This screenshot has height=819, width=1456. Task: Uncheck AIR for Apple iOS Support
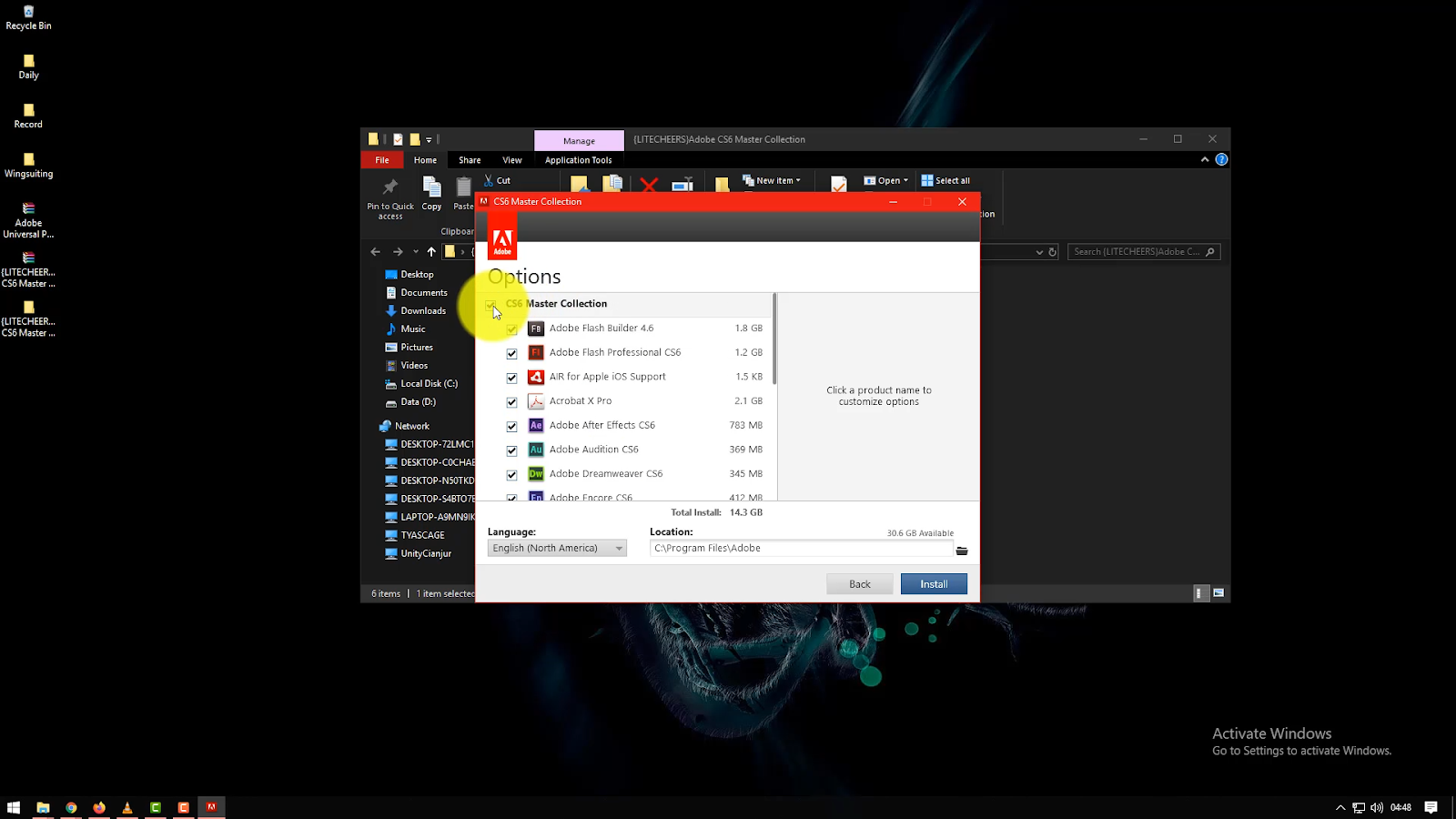pos(511,378)
